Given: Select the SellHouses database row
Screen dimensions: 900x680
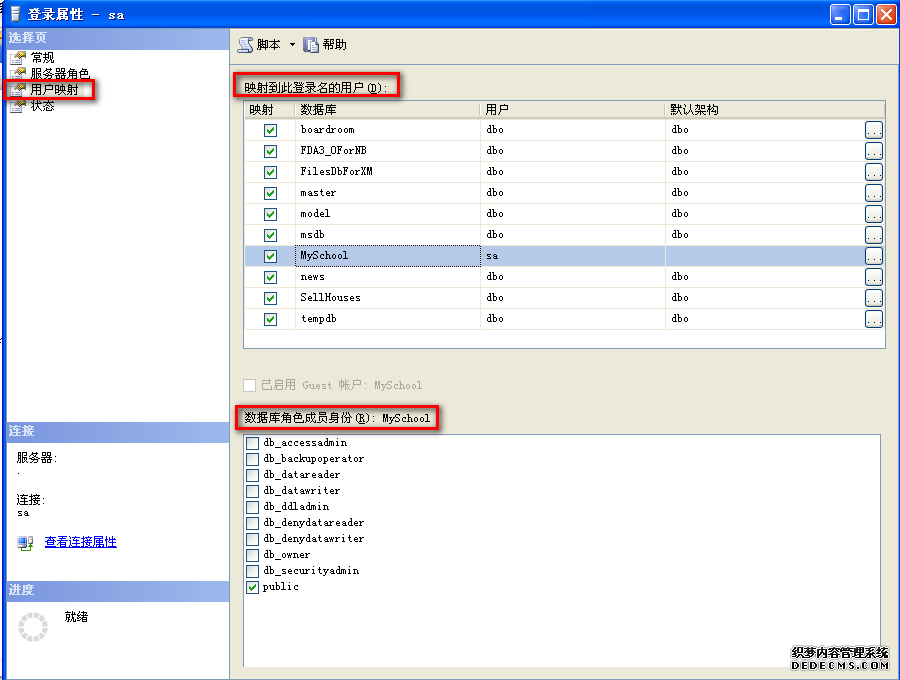Looking at the screenshot, I should pyautogui.click(x=330, y=298).
